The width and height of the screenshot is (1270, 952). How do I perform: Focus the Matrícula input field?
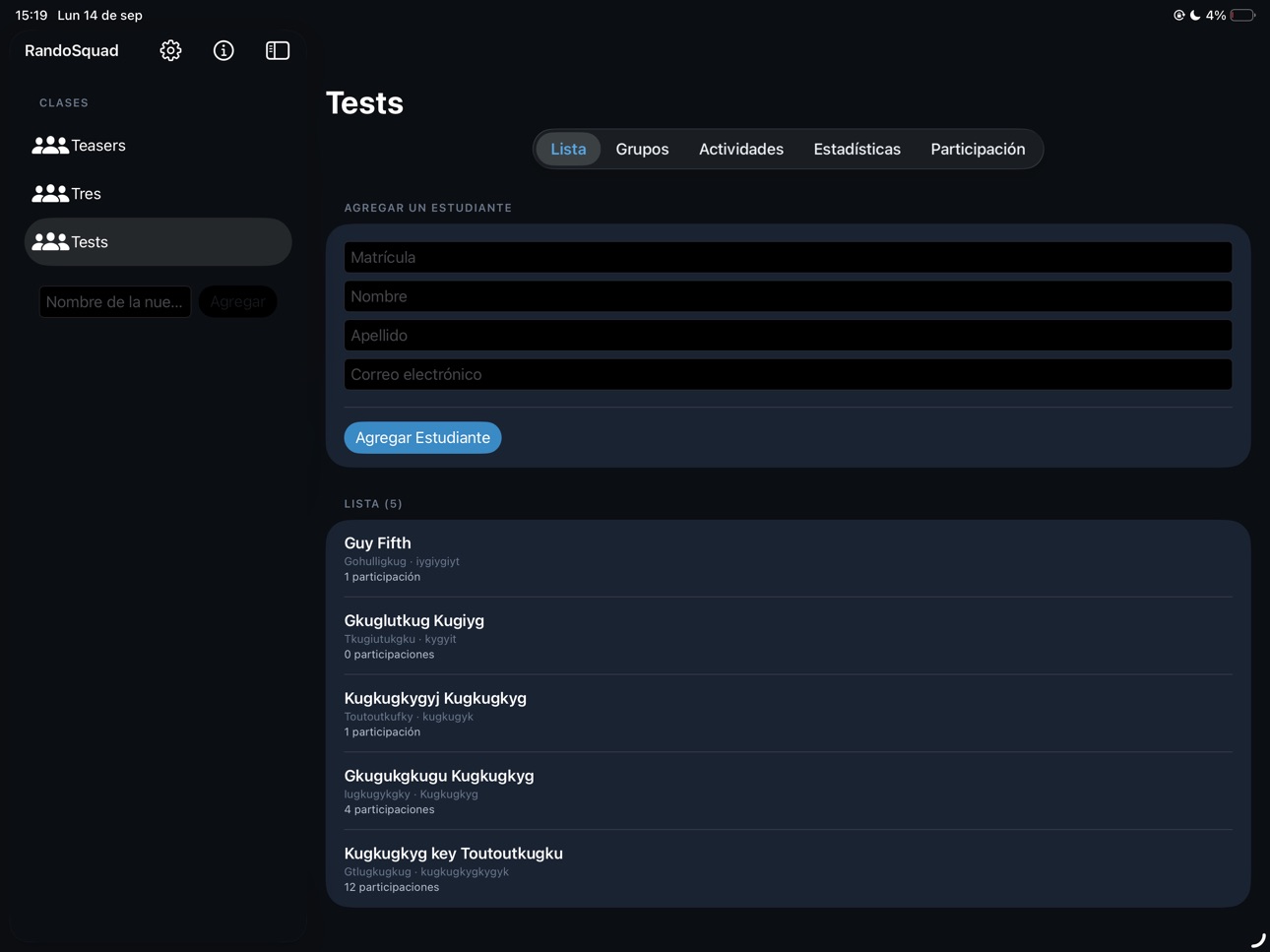tap(788, 257)
